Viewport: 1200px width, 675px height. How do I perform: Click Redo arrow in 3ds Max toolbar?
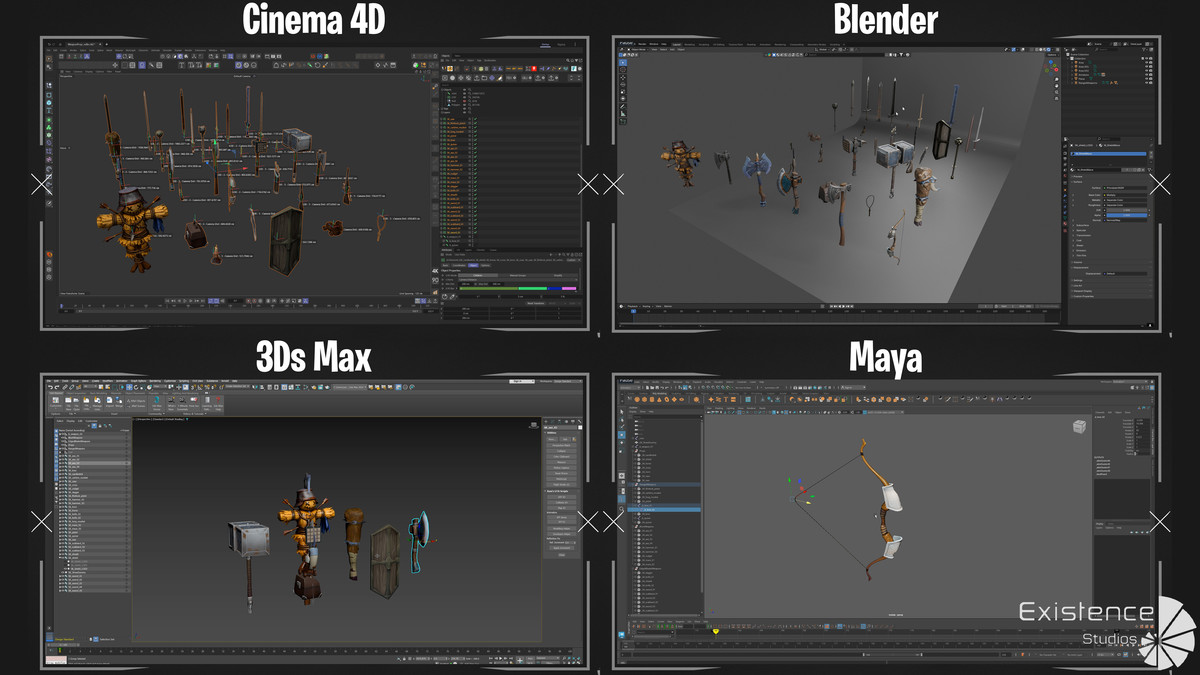(57, 387)
